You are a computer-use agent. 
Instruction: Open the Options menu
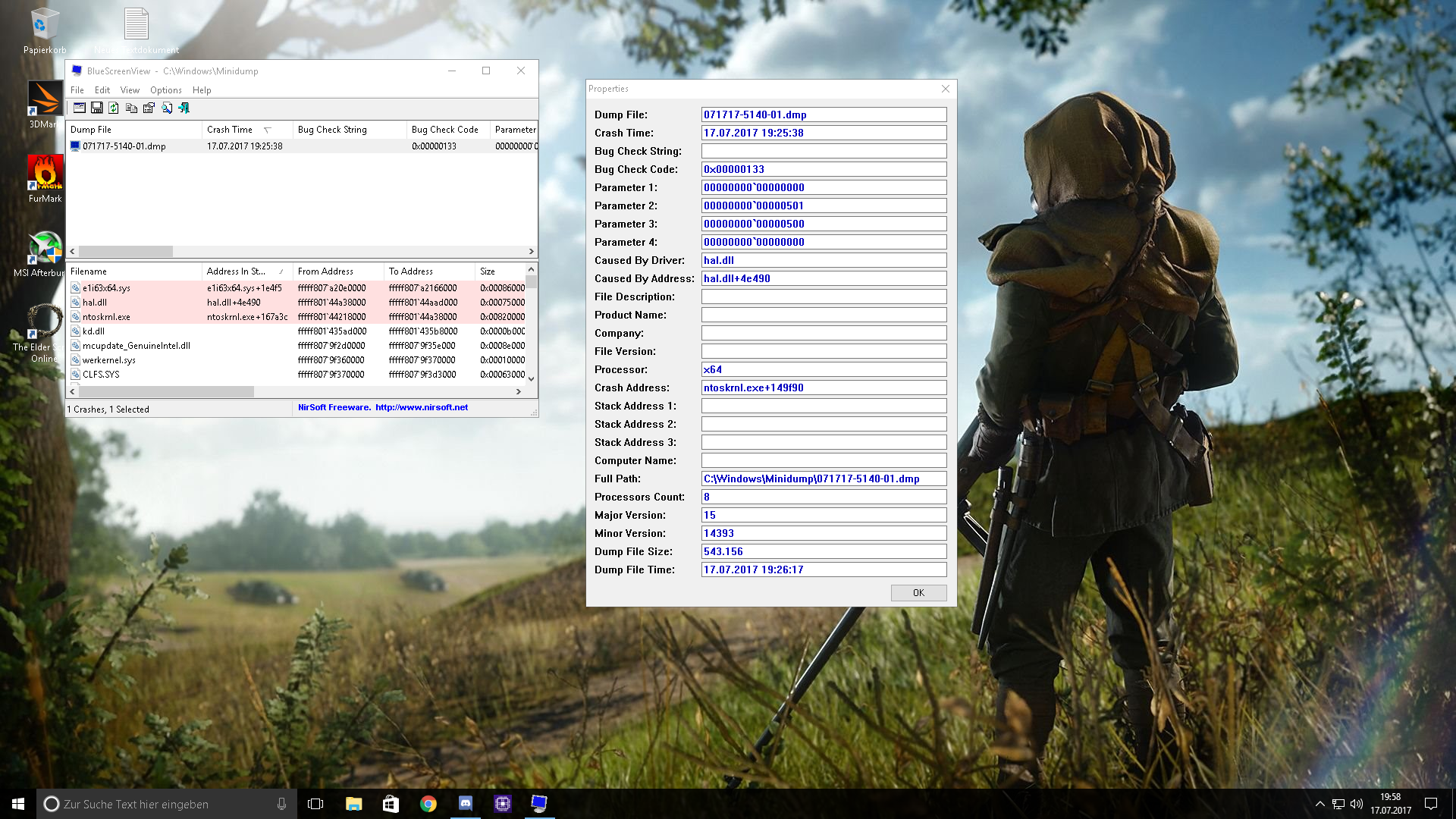coord(165,89)
